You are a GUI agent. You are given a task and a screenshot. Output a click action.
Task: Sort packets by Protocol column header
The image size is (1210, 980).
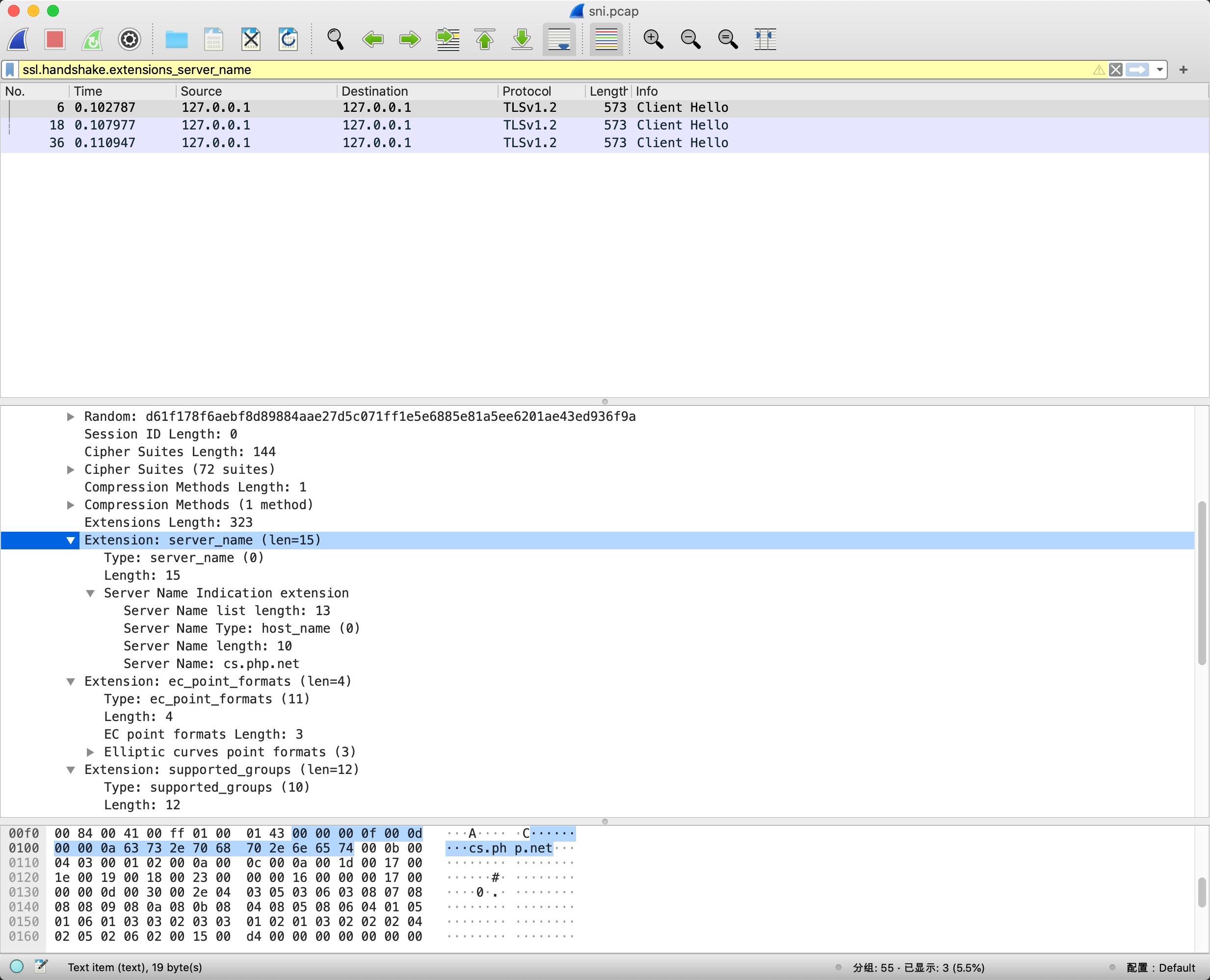click(526, 91)
